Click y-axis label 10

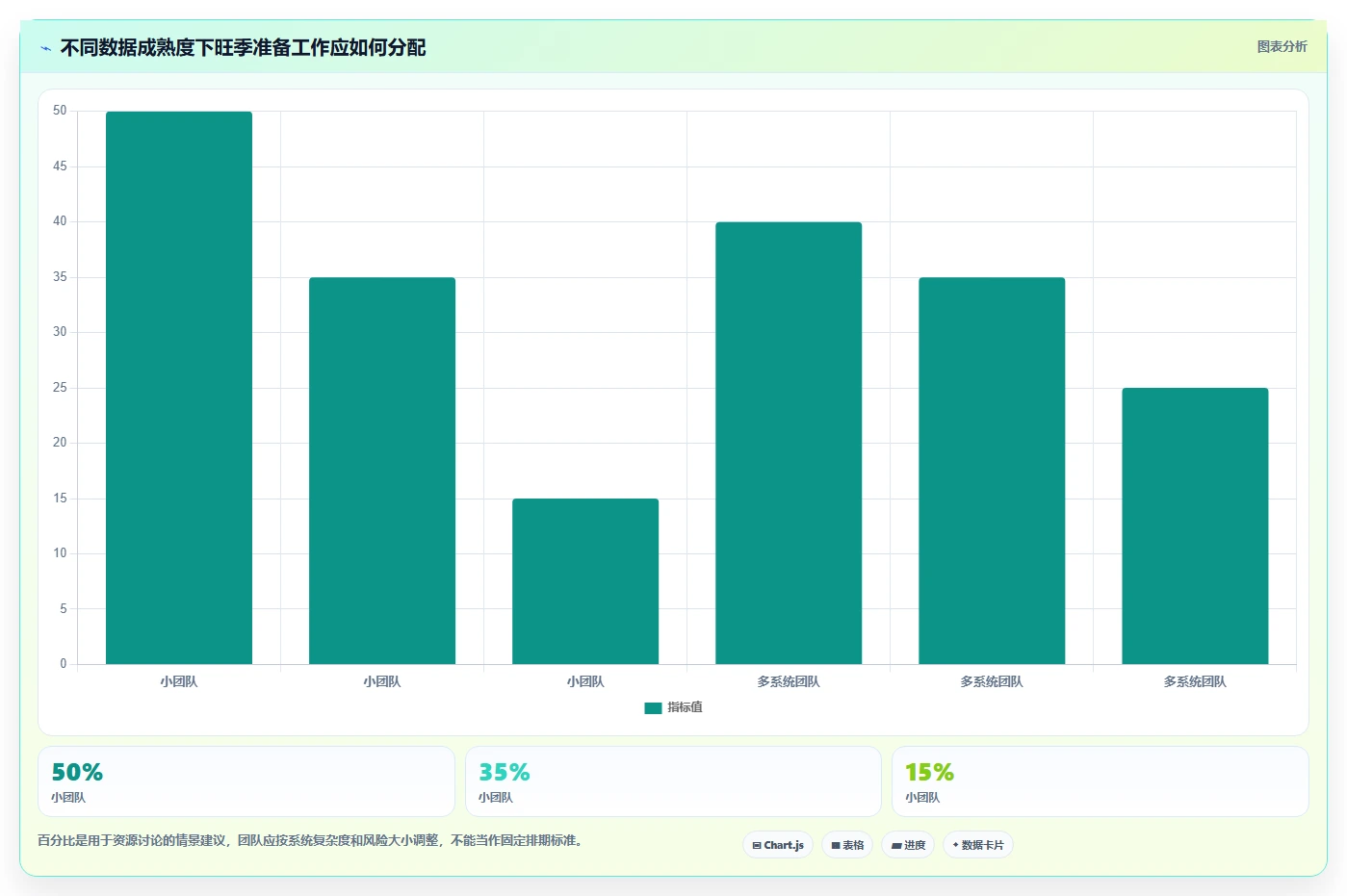(61, 553)
